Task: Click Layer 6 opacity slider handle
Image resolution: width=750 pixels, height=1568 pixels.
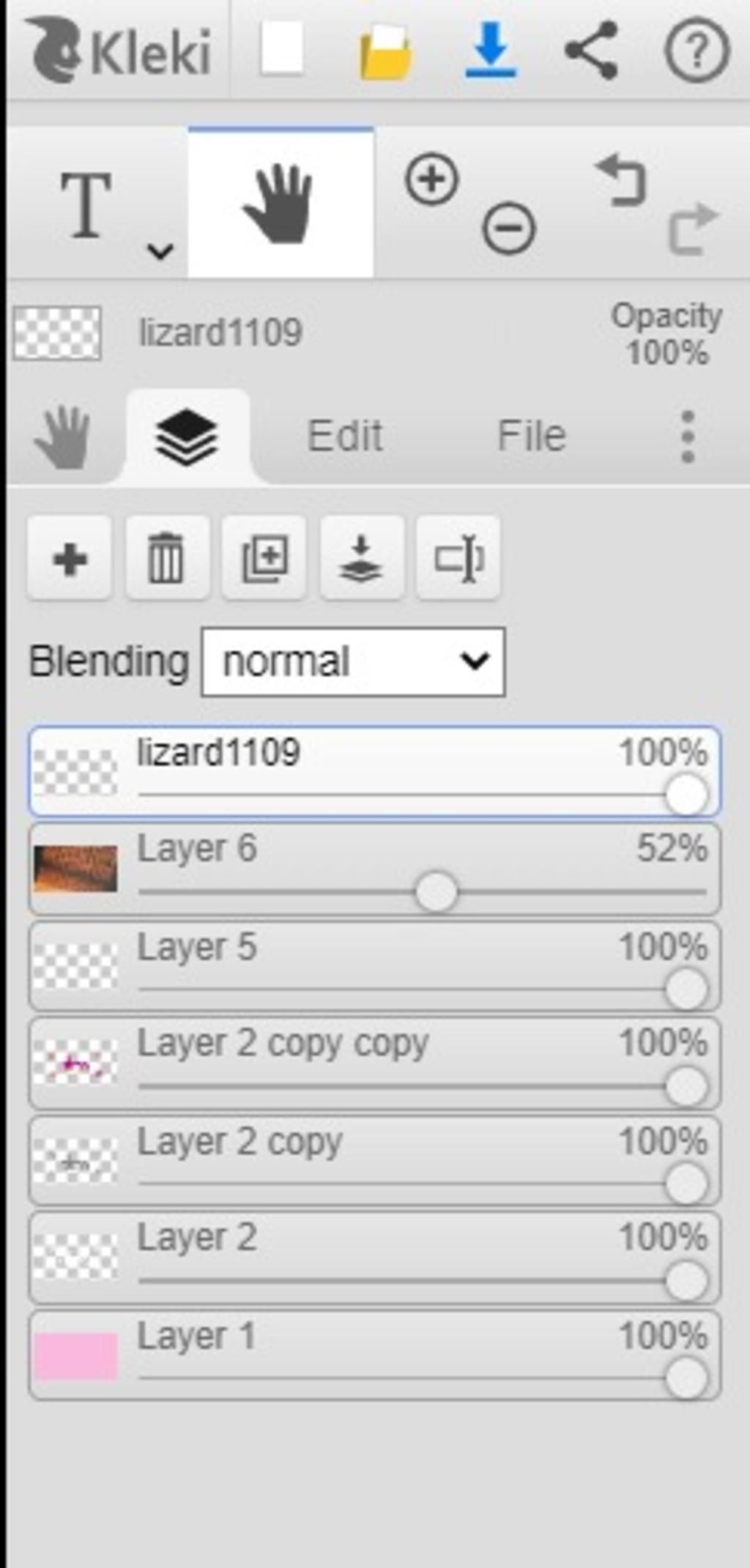Action: pyautogui.click(x=437, y=891)
